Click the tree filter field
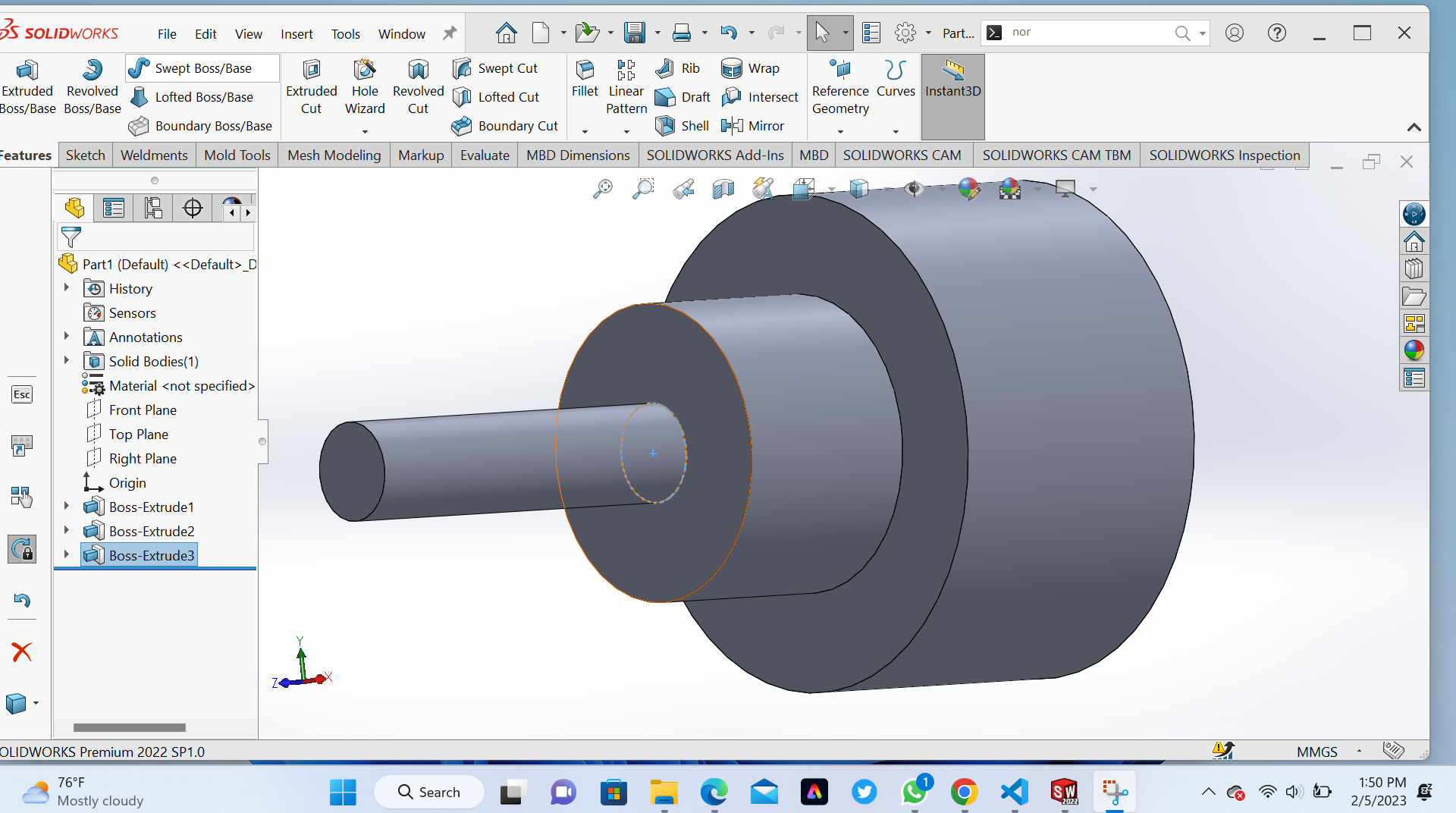 (x=155, y=237)
